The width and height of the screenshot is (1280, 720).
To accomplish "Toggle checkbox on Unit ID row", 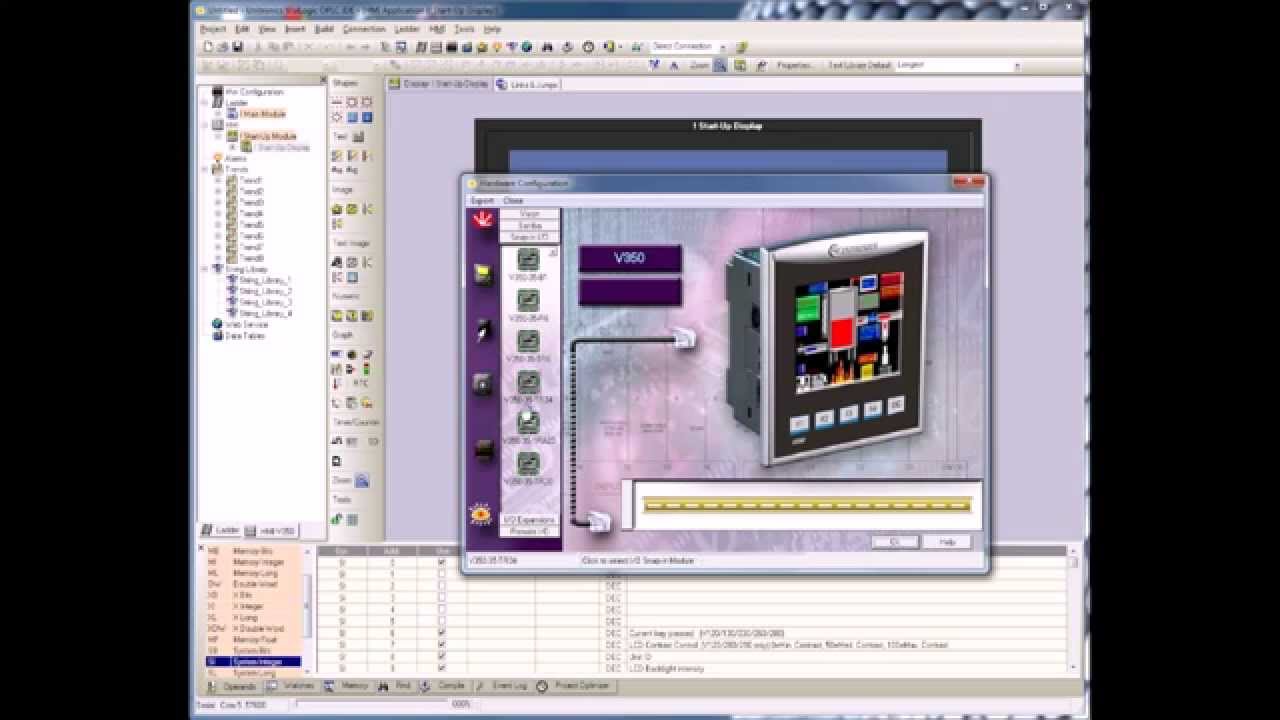I will point(442,656).
